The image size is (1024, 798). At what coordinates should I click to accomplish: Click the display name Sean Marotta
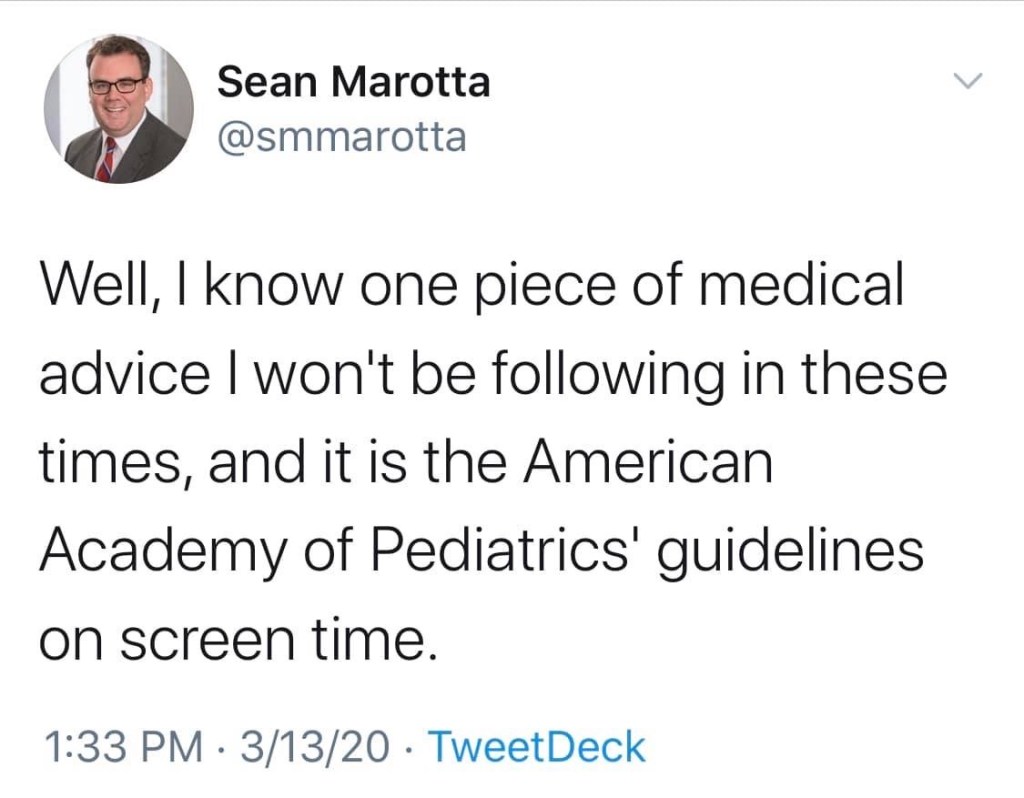point(354,81)
